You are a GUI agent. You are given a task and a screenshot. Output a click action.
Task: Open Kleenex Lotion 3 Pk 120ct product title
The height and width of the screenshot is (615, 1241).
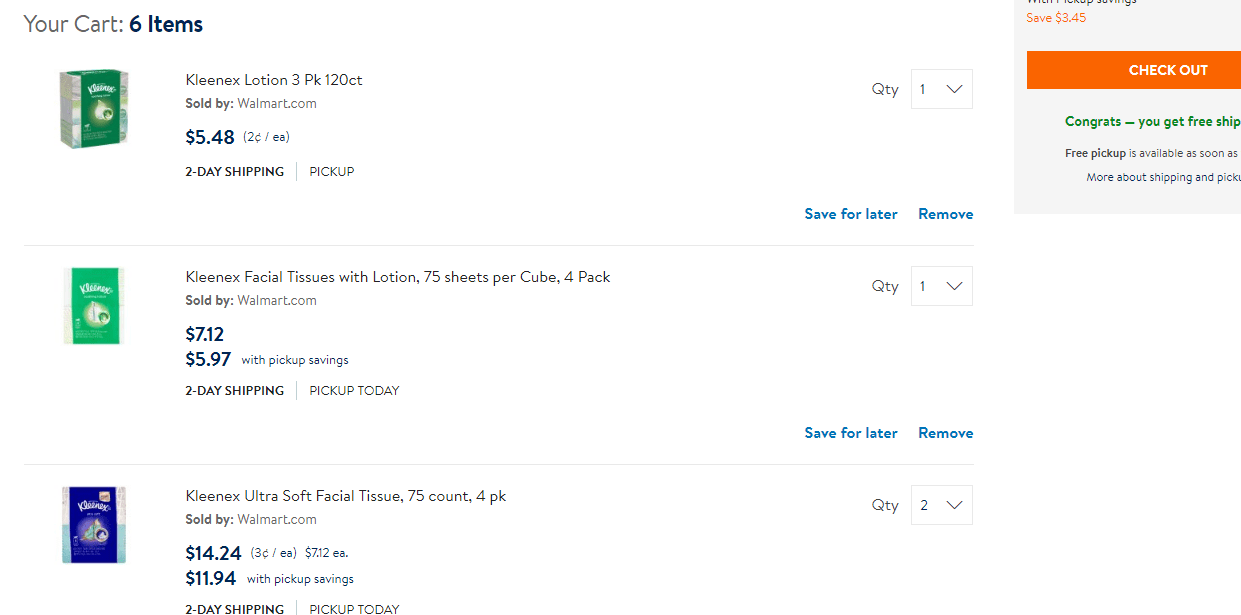pos(274,80)
